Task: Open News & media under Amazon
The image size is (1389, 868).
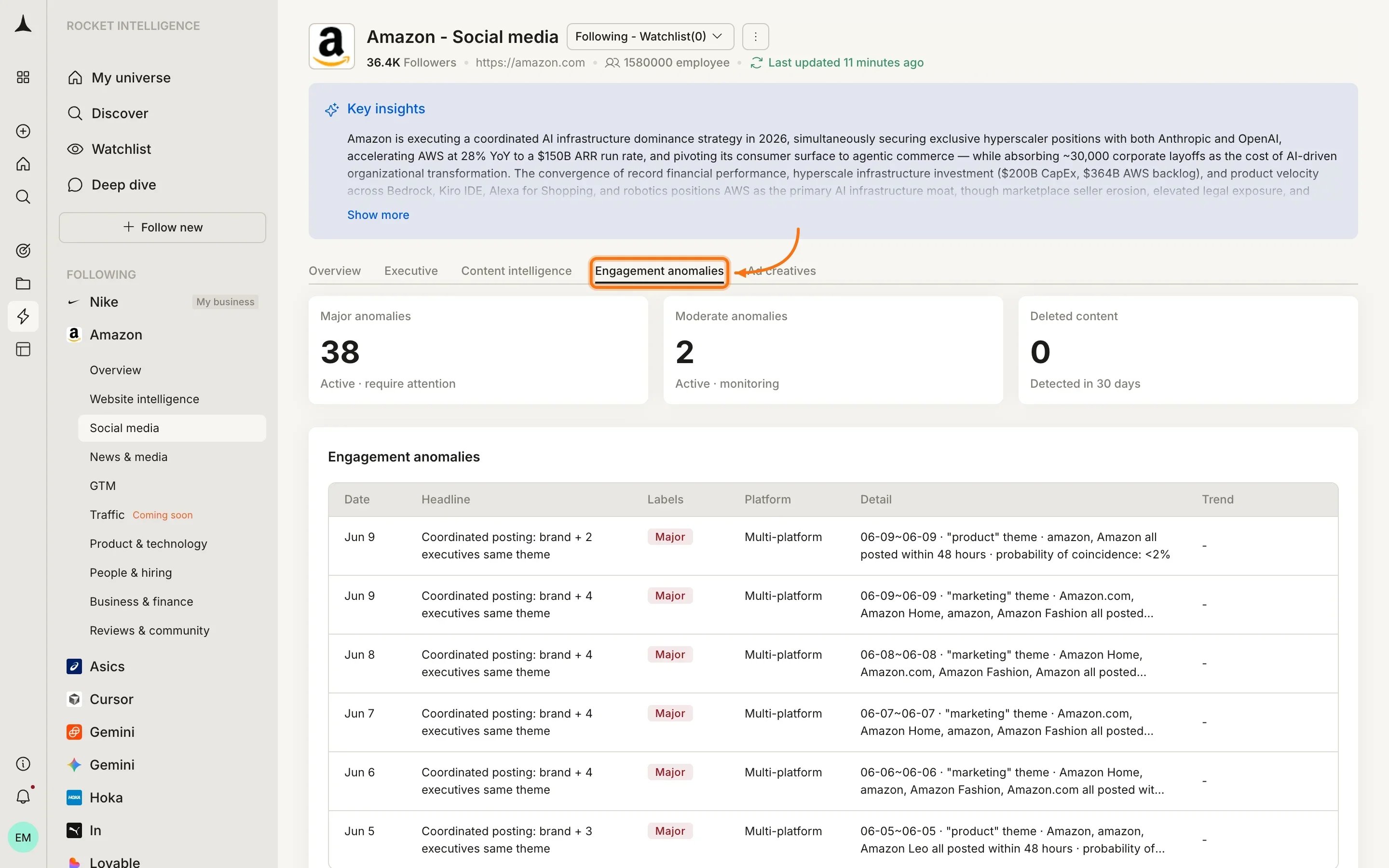Action: click(x=129, y=457)
